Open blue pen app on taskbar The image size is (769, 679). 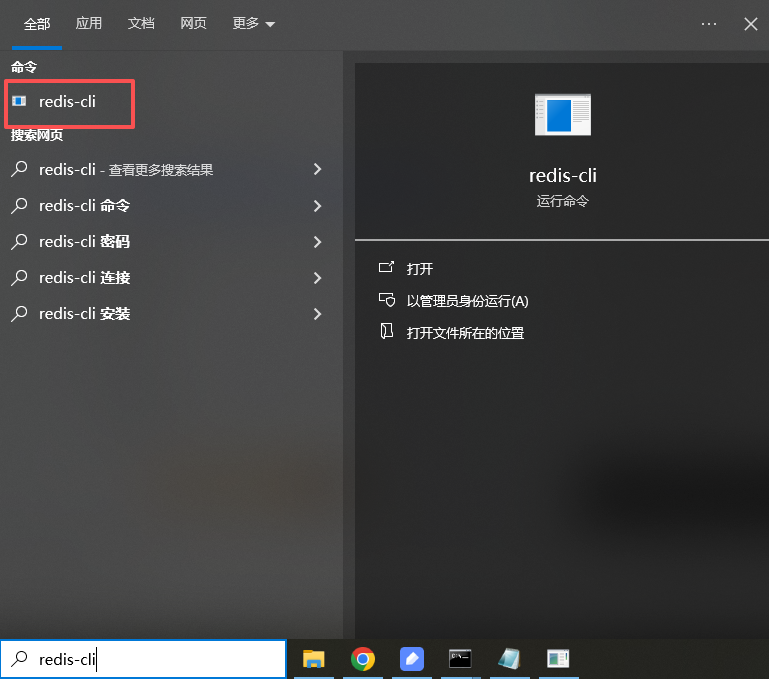point(412,659)
